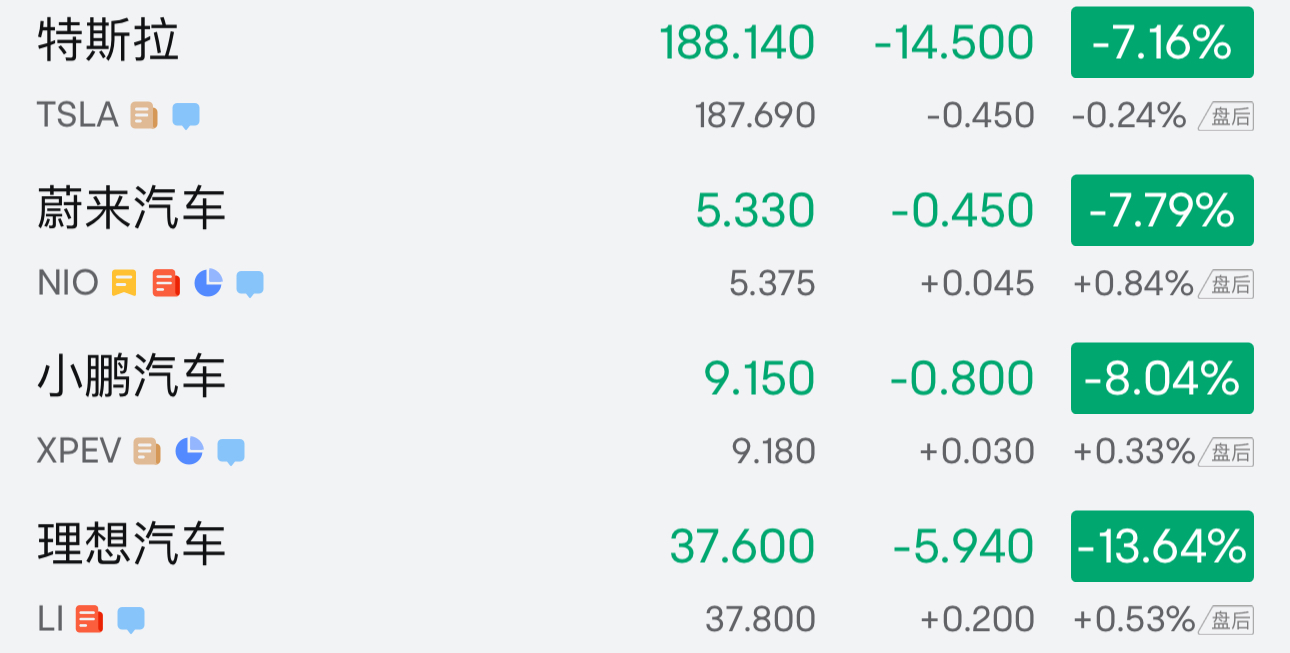Tap the green -7.79% change badge
Viewport: 1290px width, 653px height.
pyautogui.click(x=1162, y=211)
